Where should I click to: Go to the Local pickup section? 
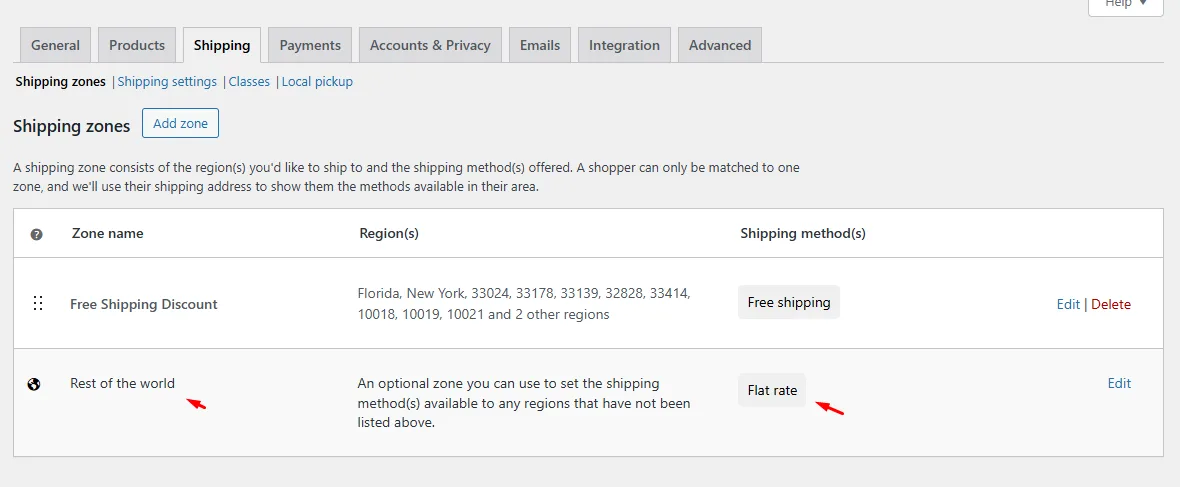(317, 81)
